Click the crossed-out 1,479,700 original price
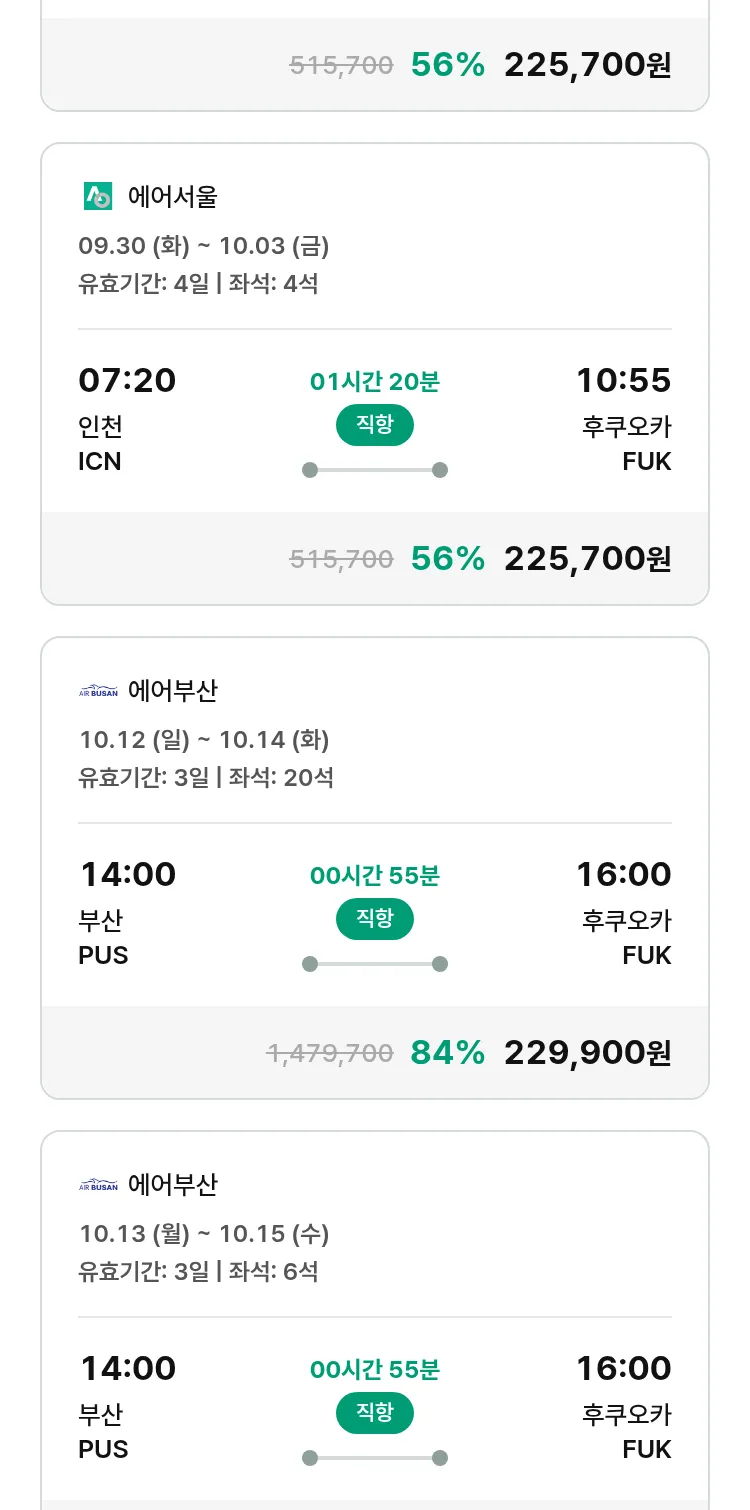 click(329, 1053)
